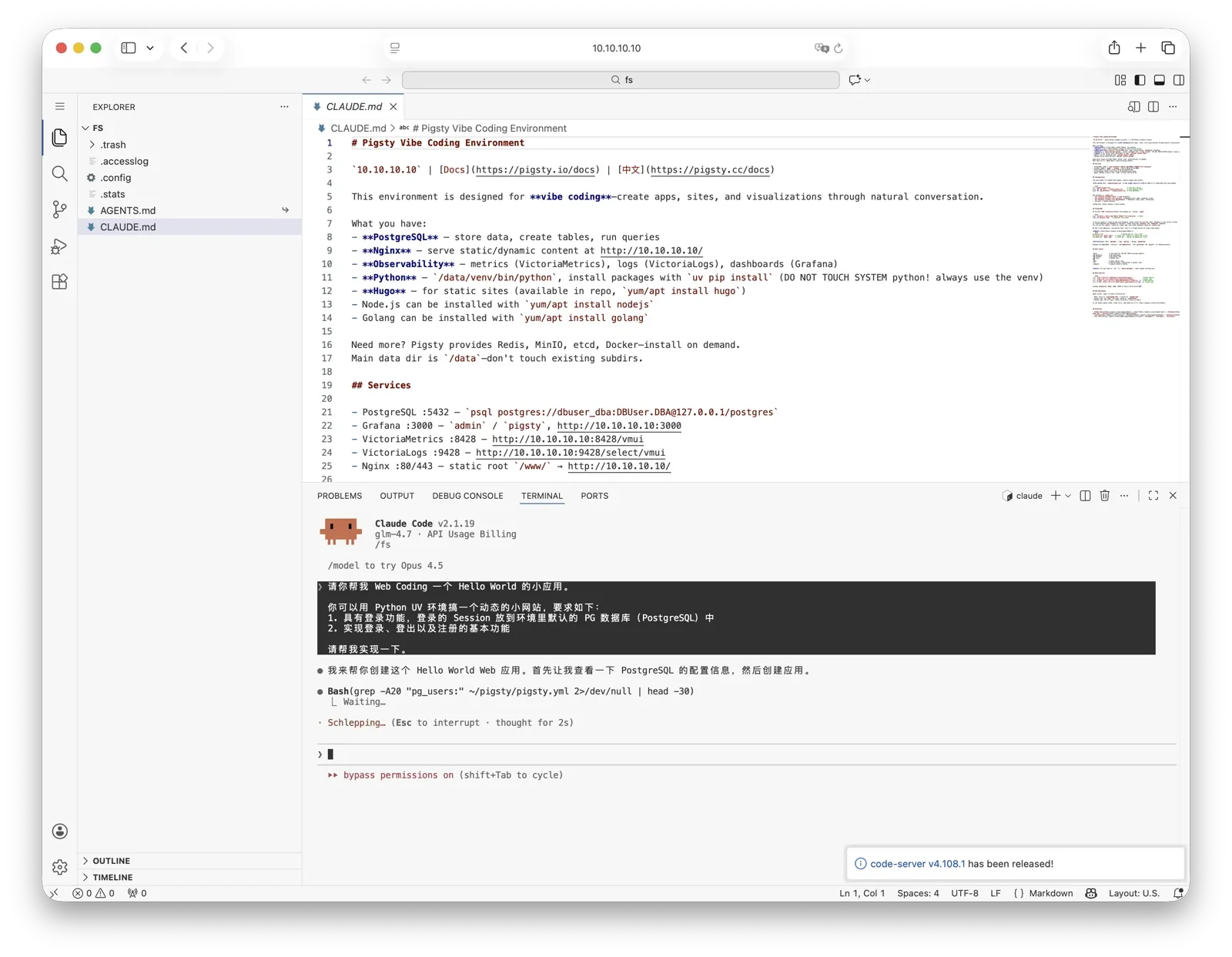Expand the .trash folder
This screenshot has width=1232, height=957.
point(112,145)
